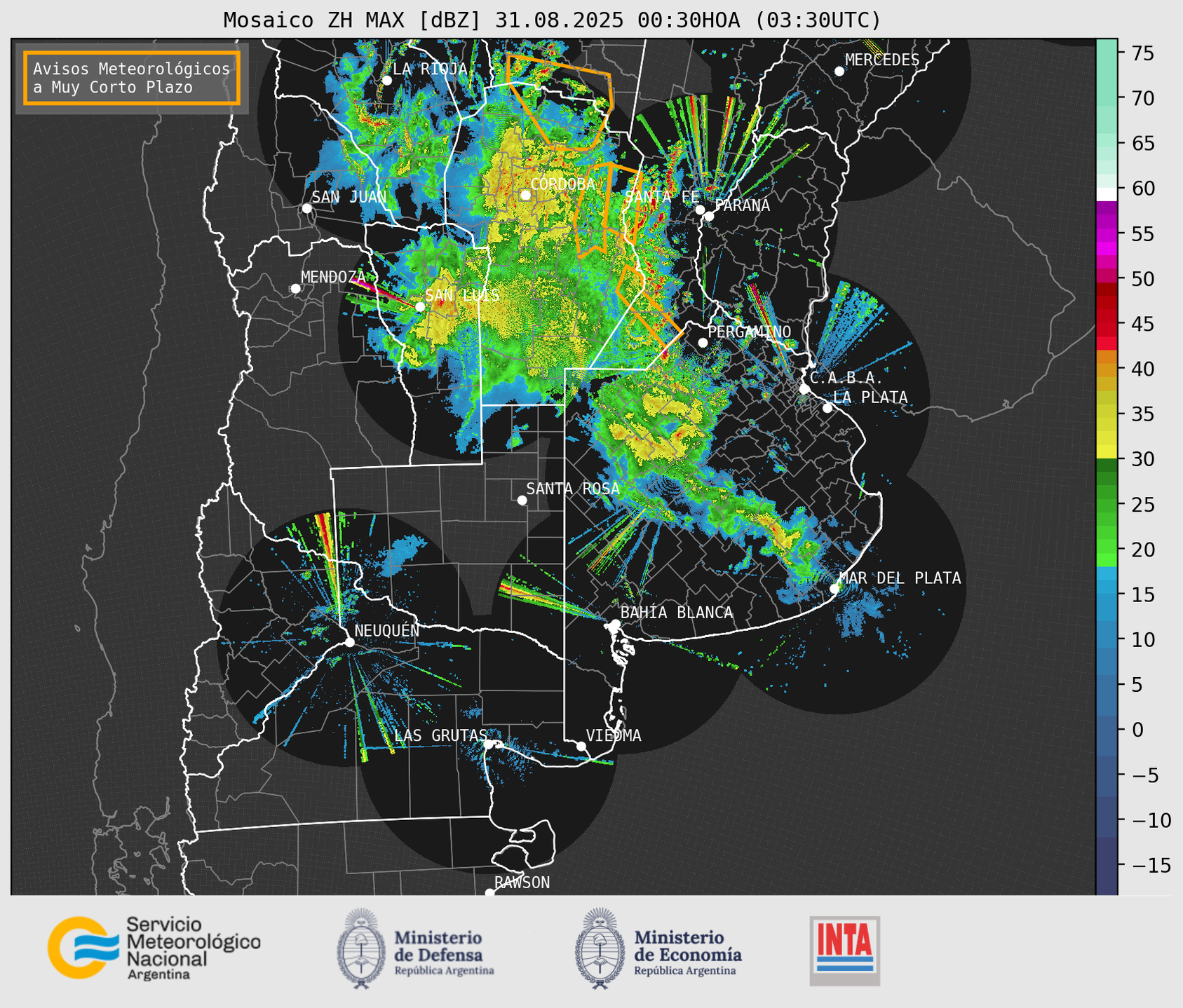Click the SANTA FE city label
The width and height of the screenshot is (1183, 1008).
662,197
